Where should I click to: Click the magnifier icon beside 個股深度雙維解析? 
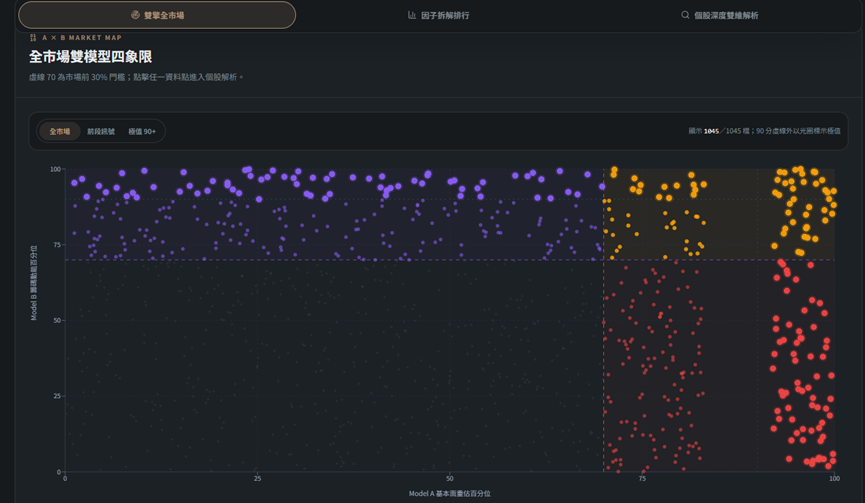pyautogui.click(x=685, y=15)
